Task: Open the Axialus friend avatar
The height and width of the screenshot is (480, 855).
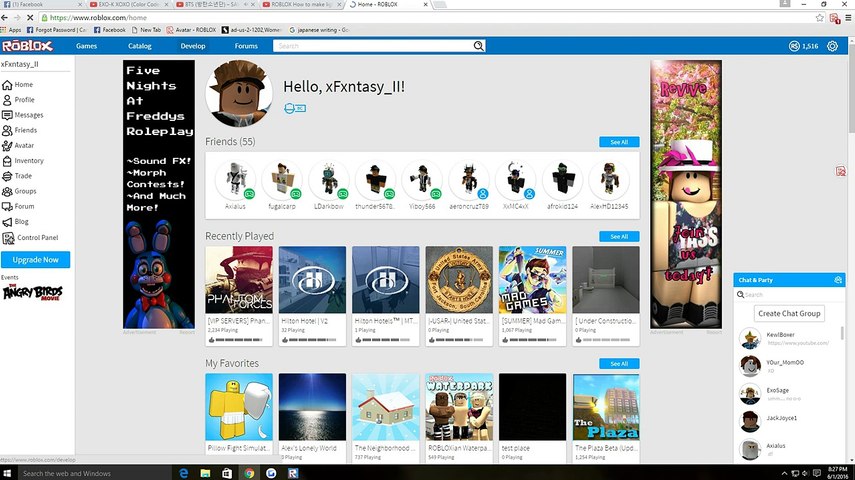Action: 235,179
